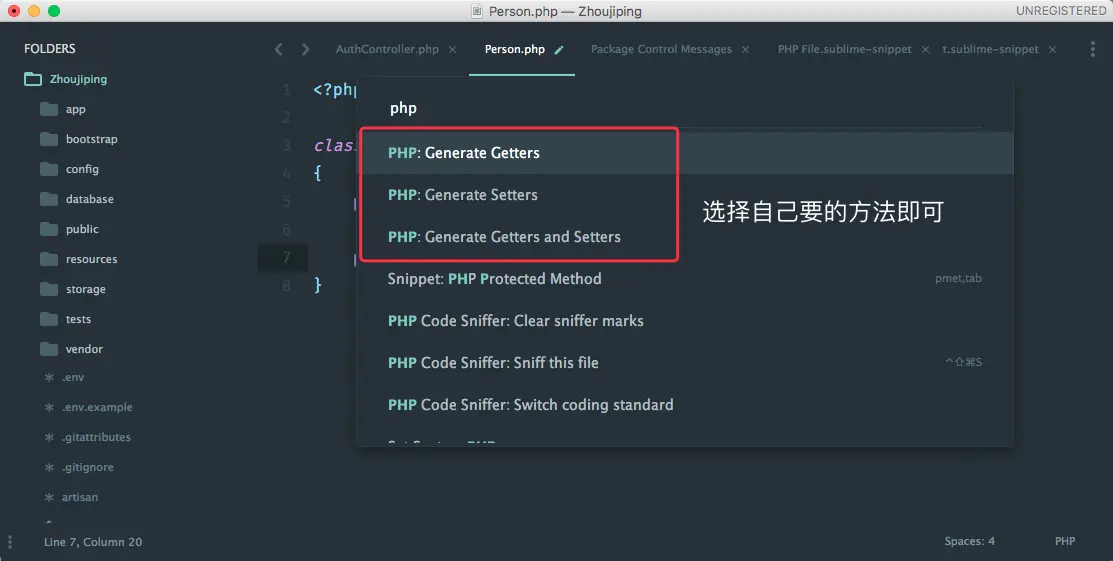The height and width of the screenshot is (561, 1113).
Task: Close the Package Control Messages tab
Action: (745, 50)
